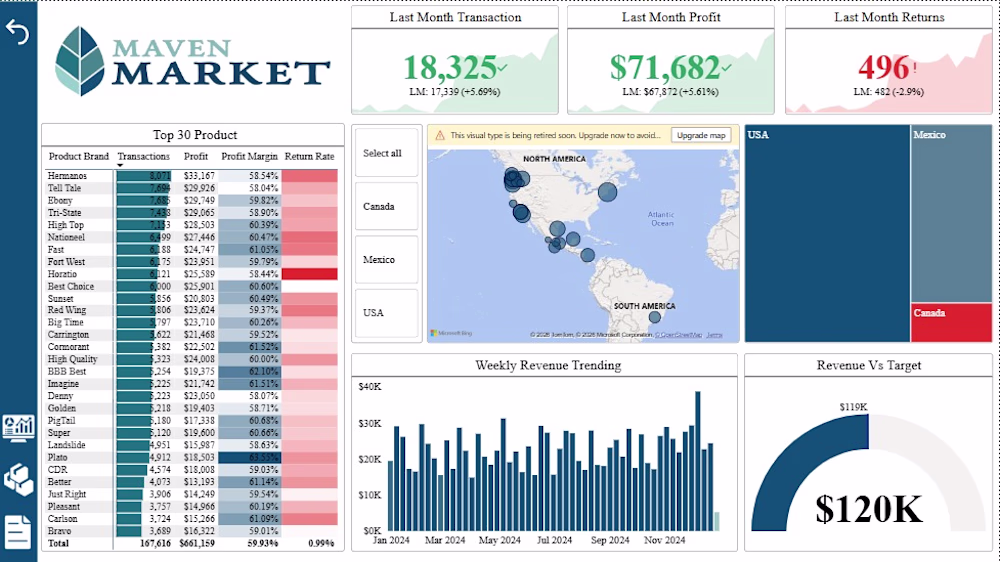Viewport: 1000px width, 562px height.
Task: Select the Ebony product row
Action: point(193,200)
